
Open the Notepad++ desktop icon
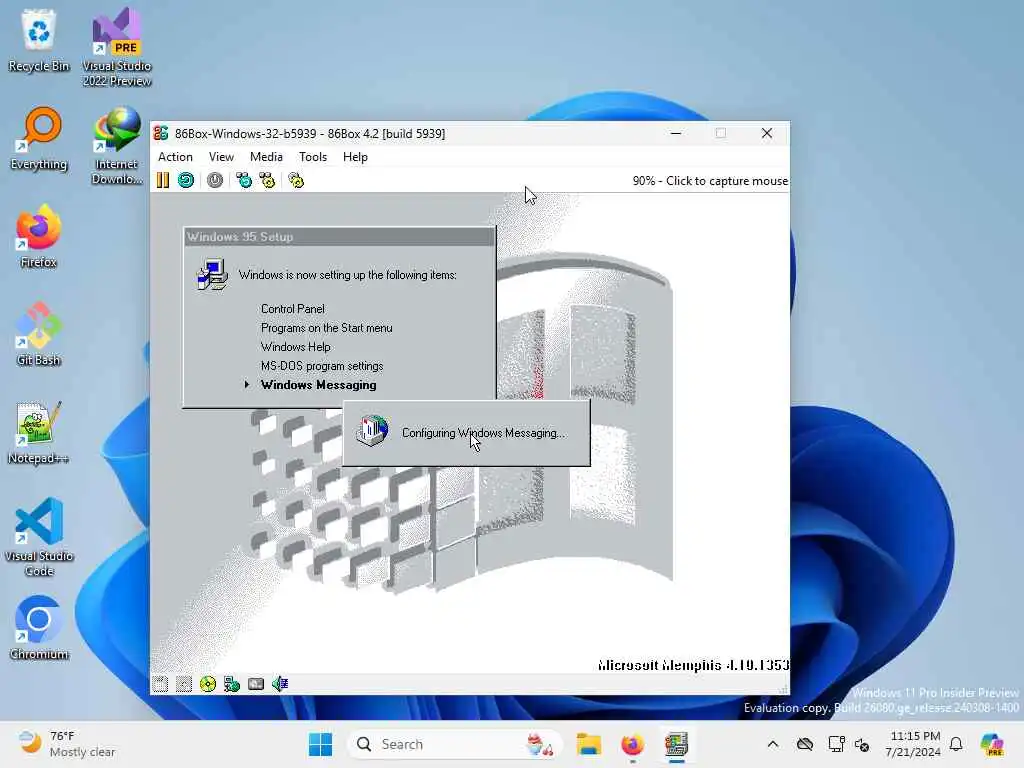39,432
